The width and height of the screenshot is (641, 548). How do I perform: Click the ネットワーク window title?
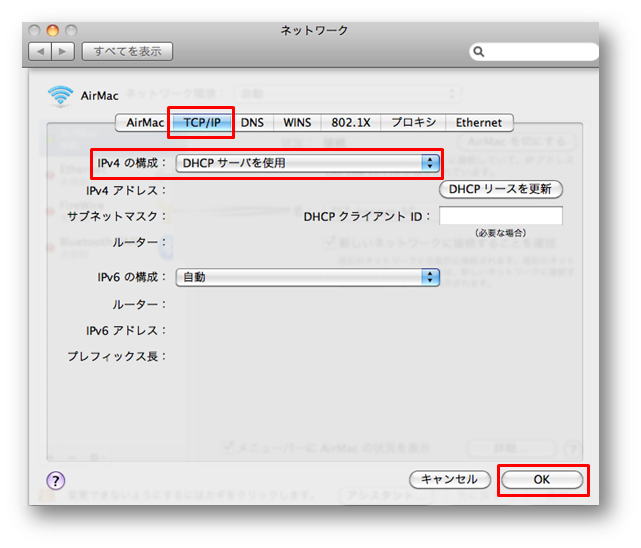(x=314, y=30)
